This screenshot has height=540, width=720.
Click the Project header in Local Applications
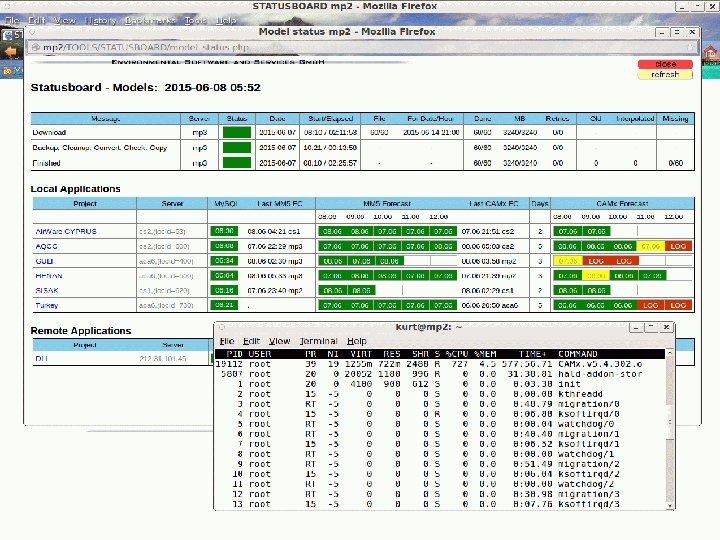pos(85,203)
